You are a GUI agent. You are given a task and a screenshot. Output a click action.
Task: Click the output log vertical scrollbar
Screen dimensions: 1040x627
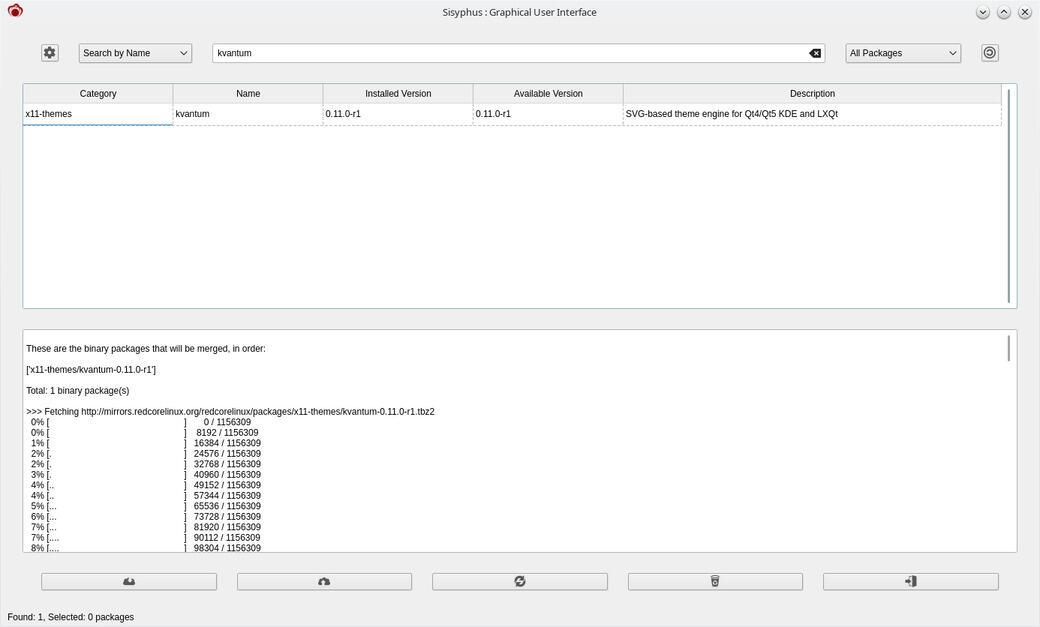coord(1009,348)
